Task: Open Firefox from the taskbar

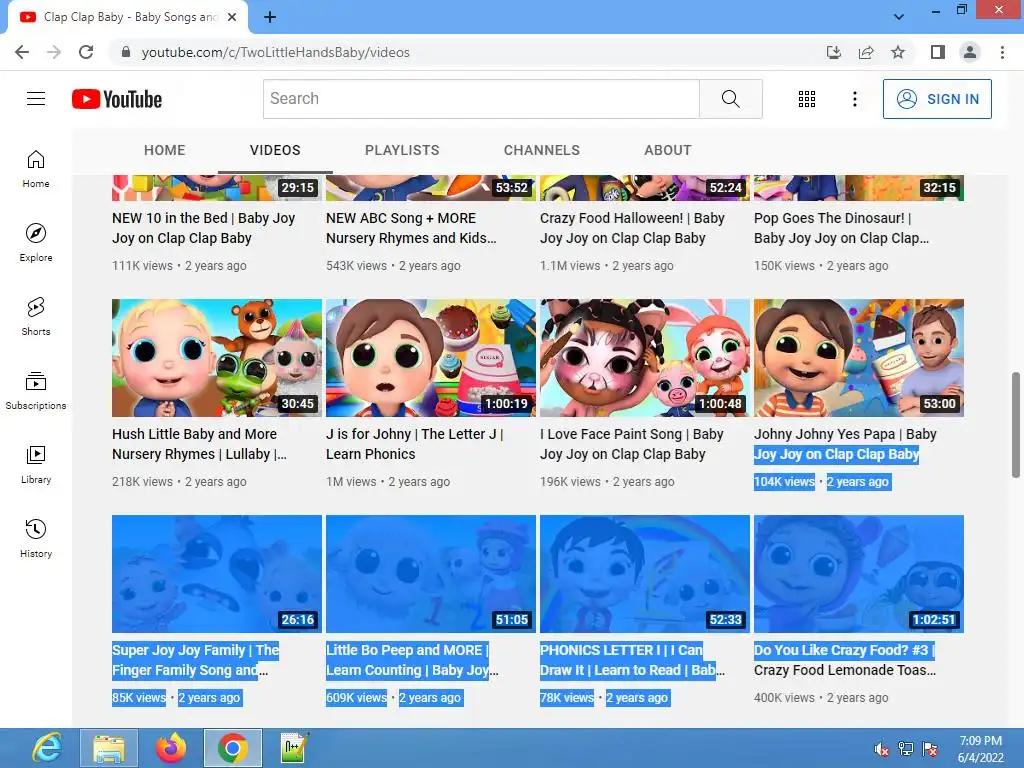Action: [171, 748]
